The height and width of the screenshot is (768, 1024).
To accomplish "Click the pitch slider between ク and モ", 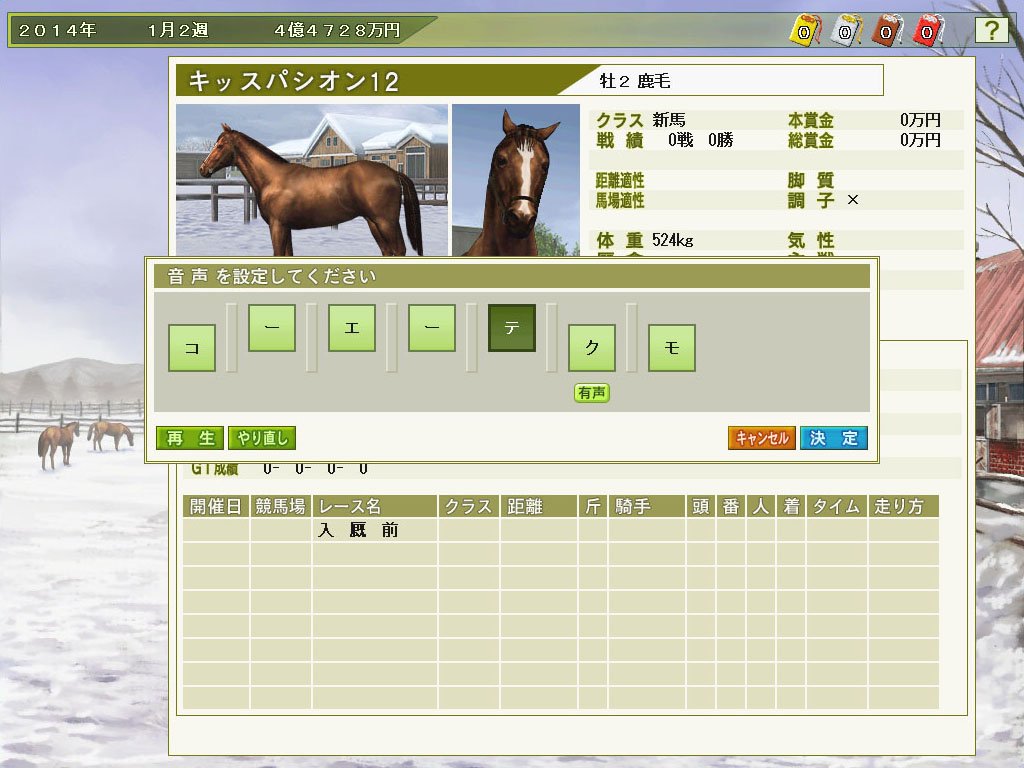I will tap(632, 338).
